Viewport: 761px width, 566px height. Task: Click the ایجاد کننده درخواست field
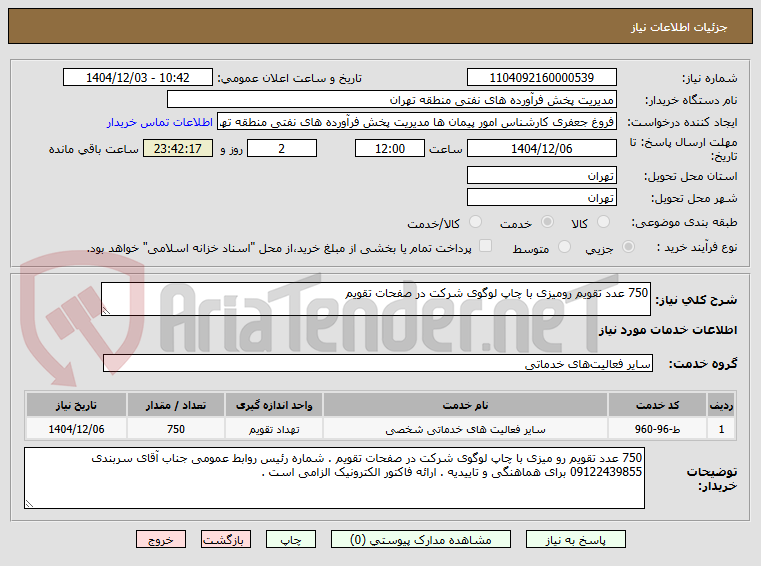[417, 121]
